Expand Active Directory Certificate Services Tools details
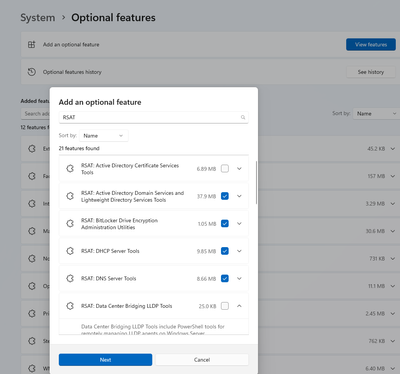The image size is (400, 374). [239, 169]
